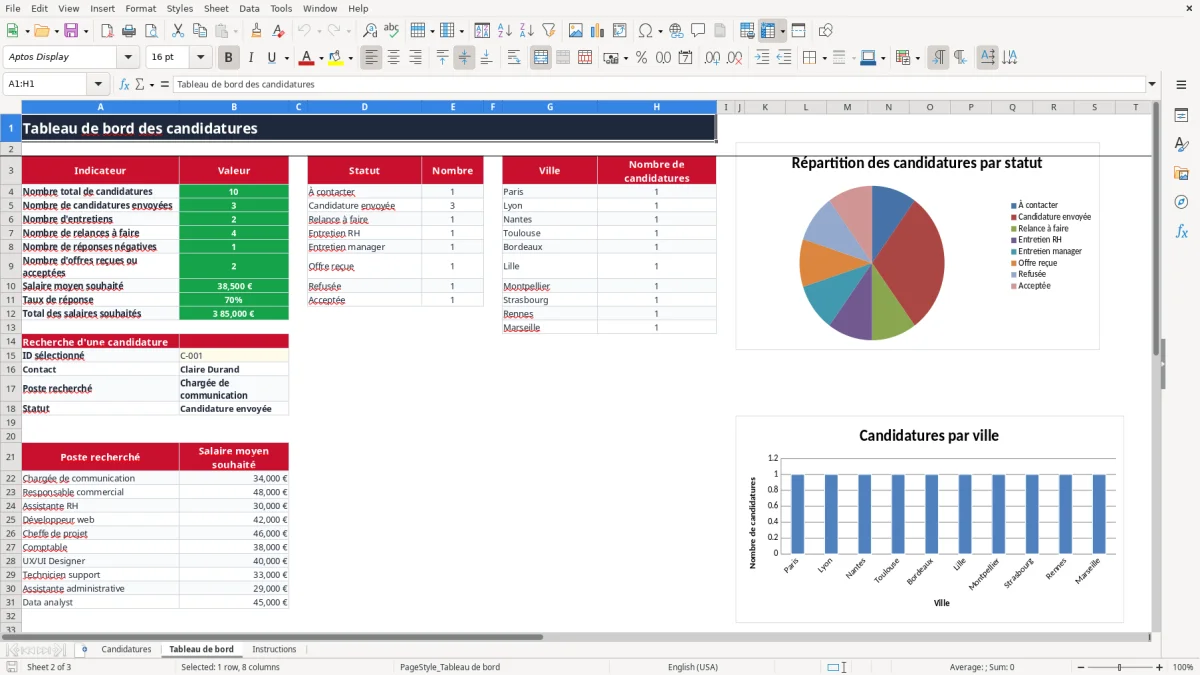The image size is (1200, 675).
Task: Toggle Underline formatting button
Action: (x=271, y=58)
